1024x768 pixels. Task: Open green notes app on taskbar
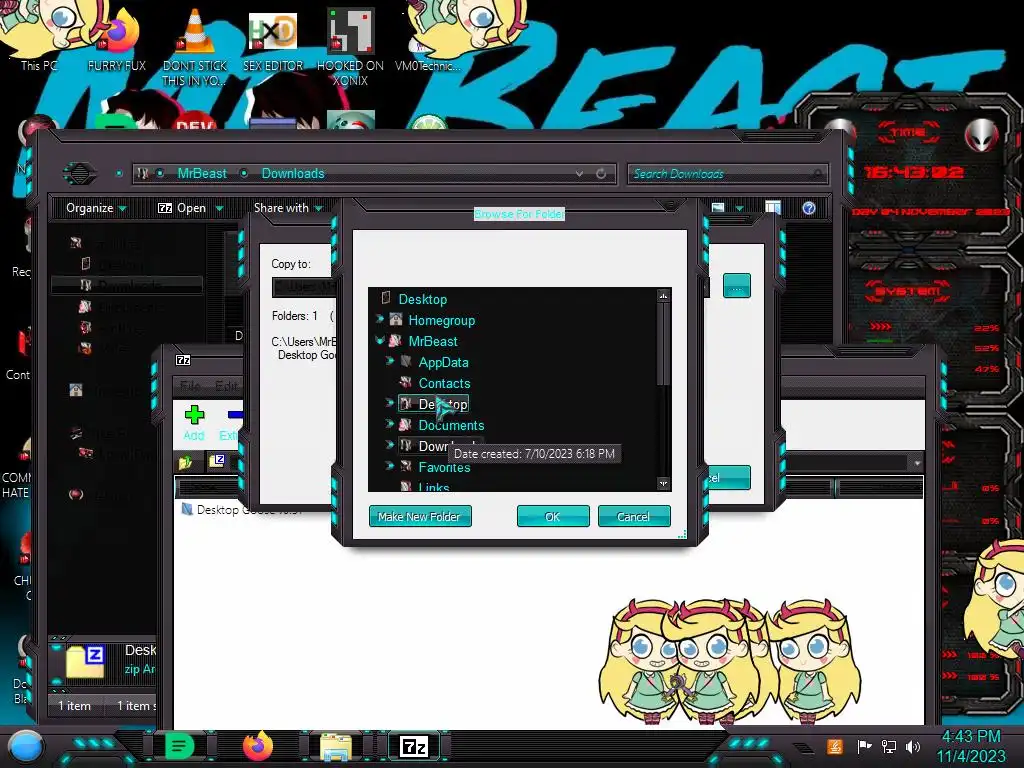179,746
